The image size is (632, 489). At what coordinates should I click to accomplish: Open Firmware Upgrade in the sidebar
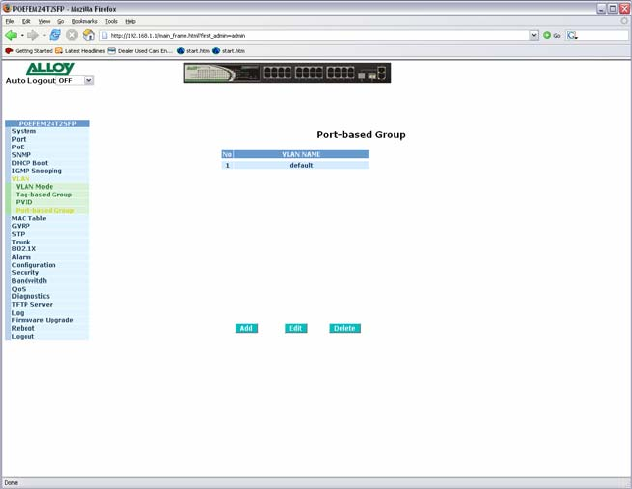[42, 320]
